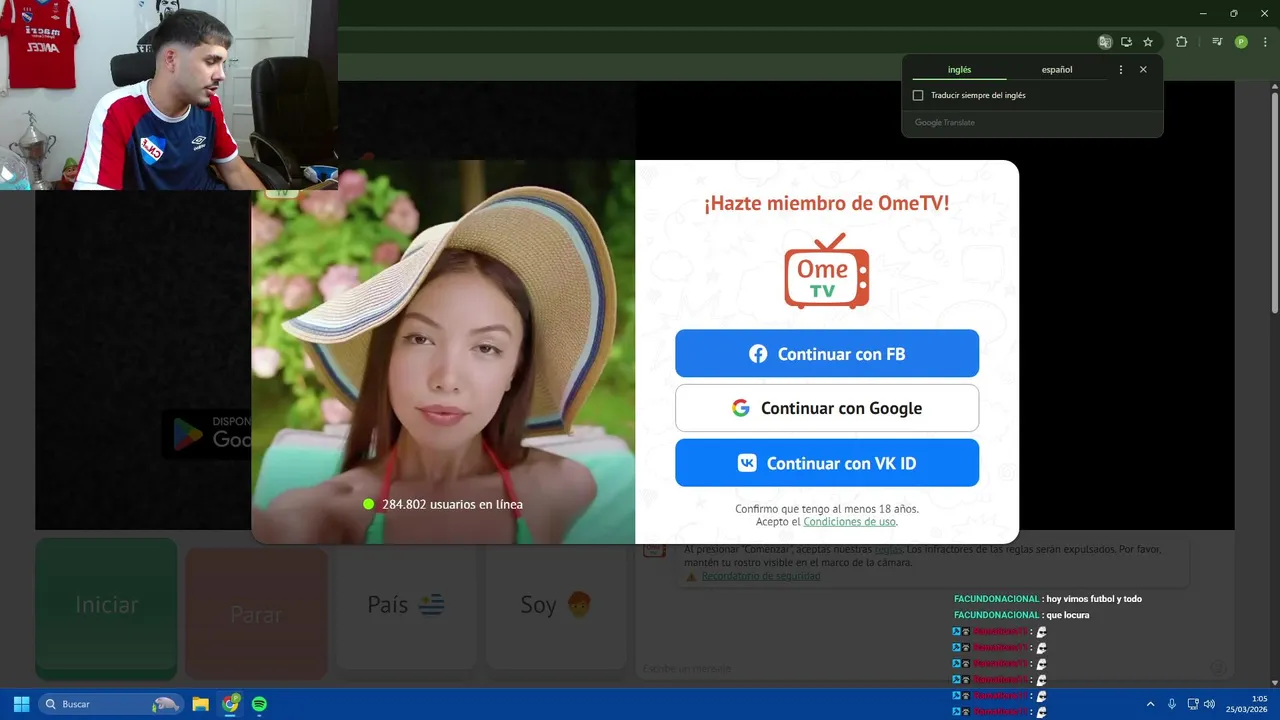Click the Buscar taskbar search box

111,704
